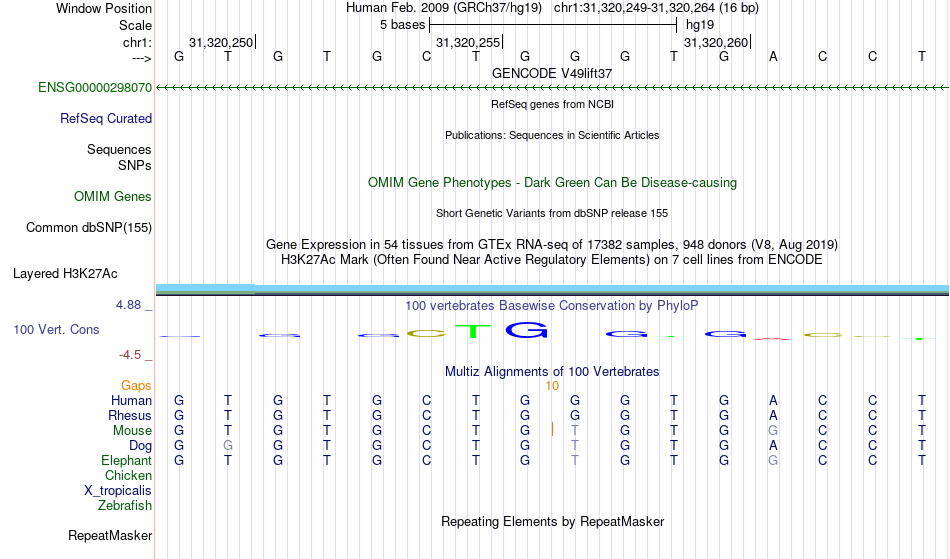950x559 pixels.
Task: Open the Common dbSNP(155) track label
Action: point(89,227)
